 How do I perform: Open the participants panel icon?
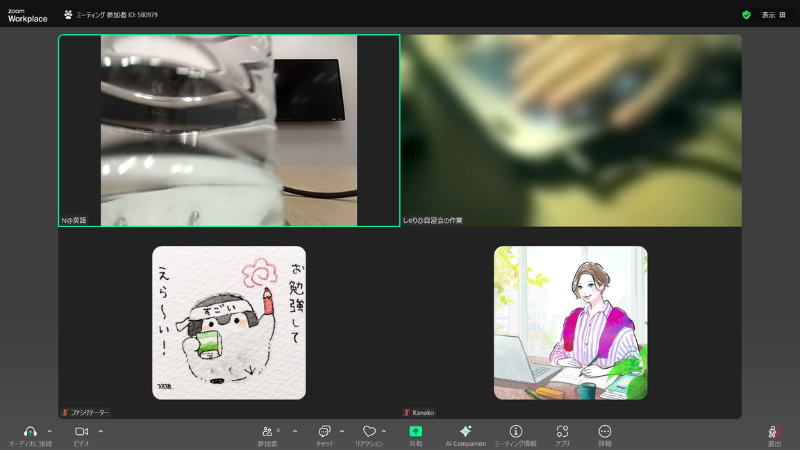coord(267,432)
